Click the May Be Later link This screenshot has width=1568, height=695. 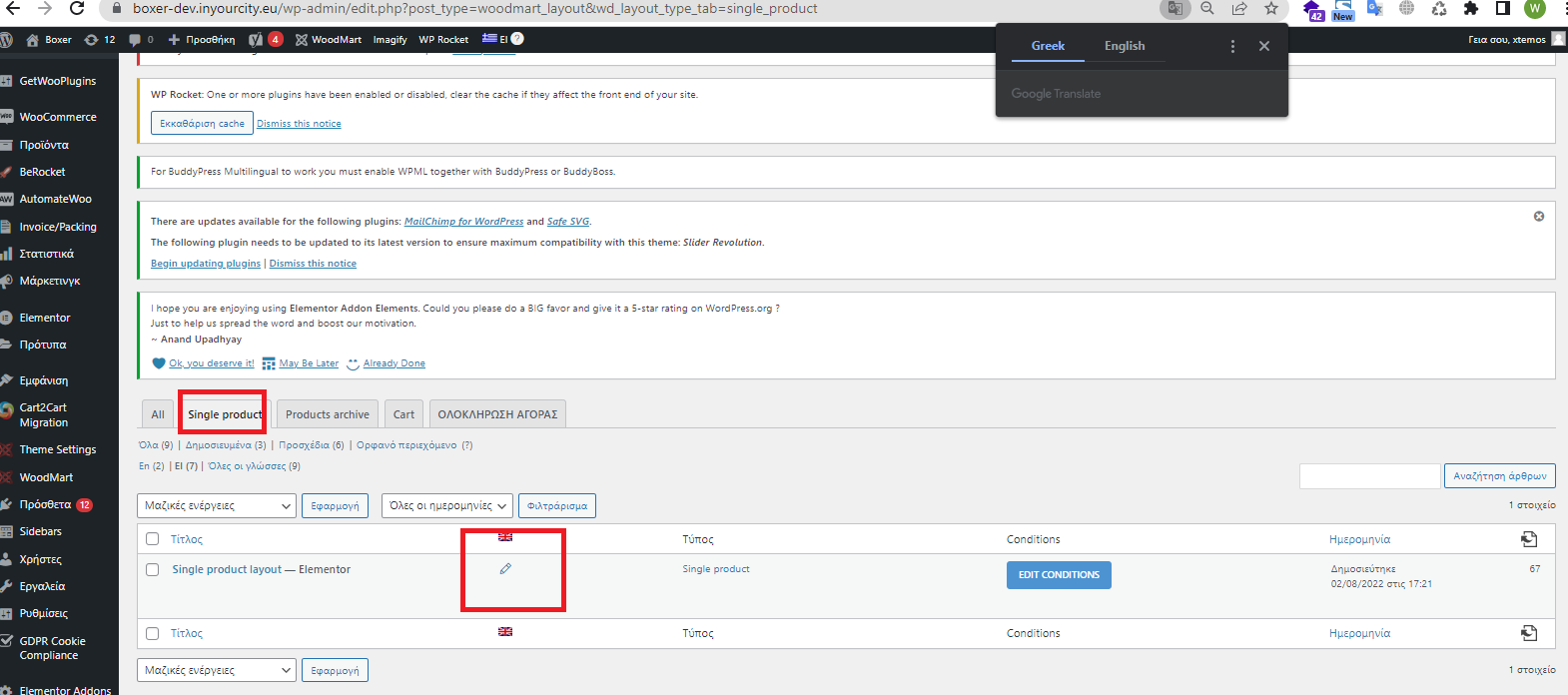click(x=309, y=363)
